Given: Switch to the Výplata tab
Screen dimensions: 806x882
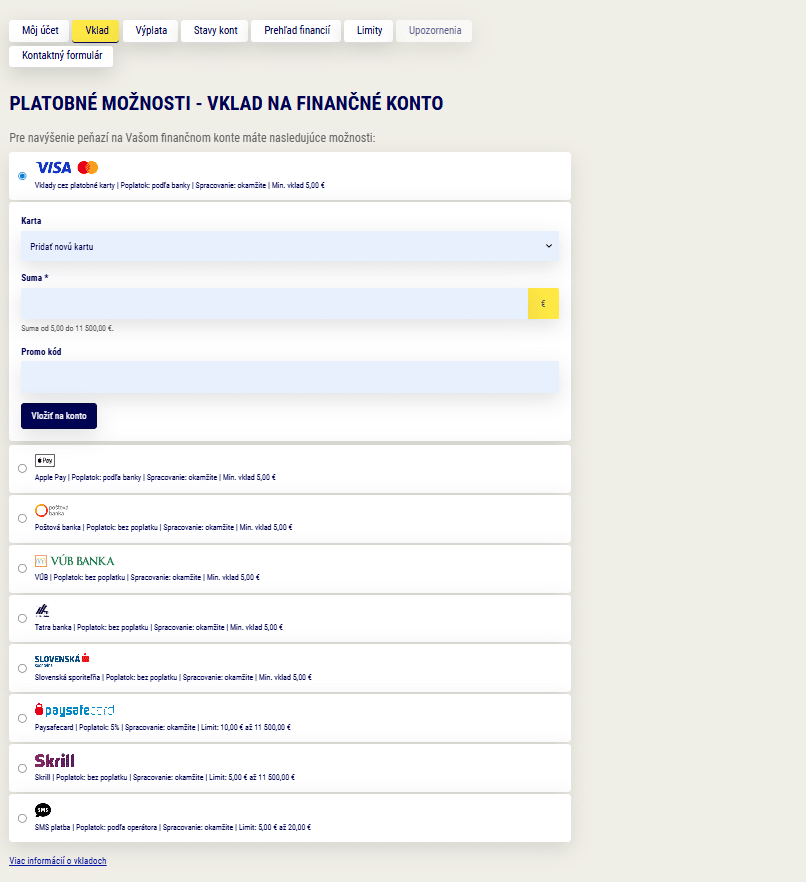Looking at the screenshot, I should click(151, 31).
